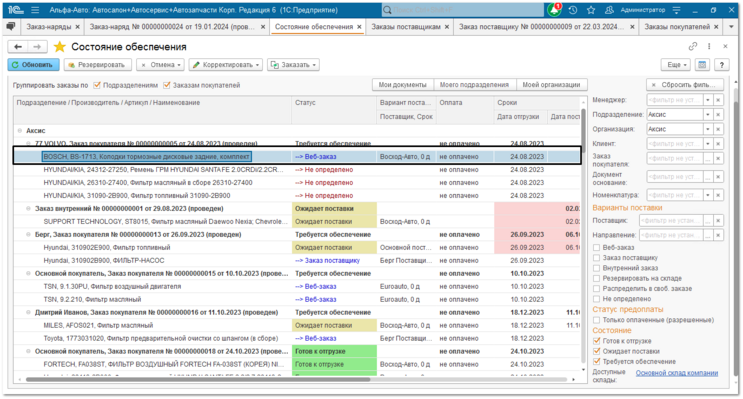This screenshot has width=743, height=399.
Task: Click the back arrow navigation button
Action: pyautogui.click(x=18, y=46)
